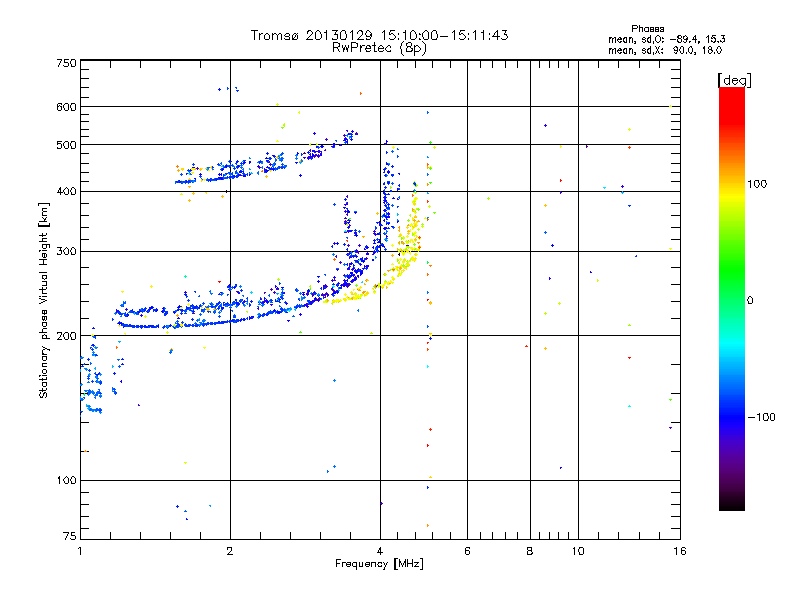Click the colorbar '-100' tick label
The height and width of the screenshot is (600, 800).
(x=761, y=417)
